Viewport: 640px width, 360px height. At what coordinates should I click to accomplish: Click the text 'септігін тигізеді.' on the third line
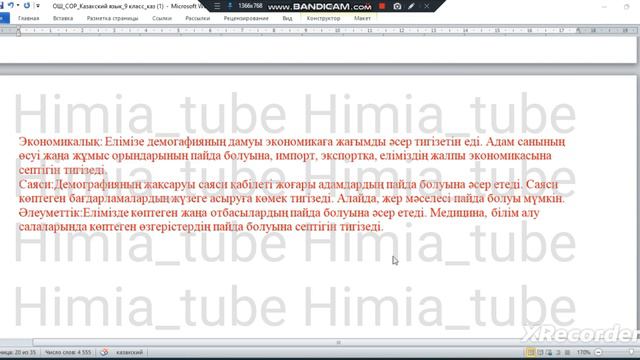(x=62, y=170)
